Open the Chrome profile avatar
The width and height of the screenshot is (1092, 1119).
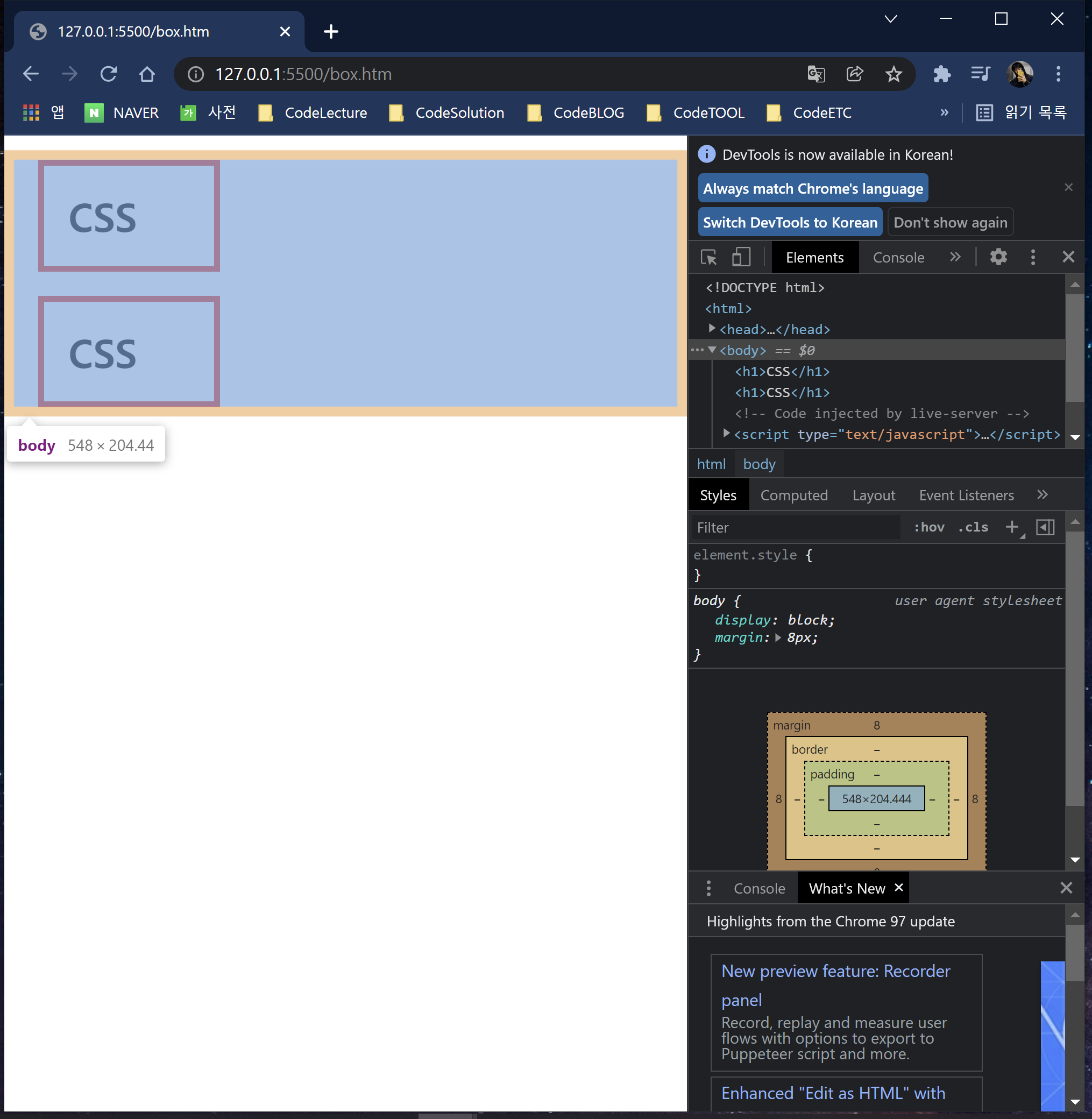(x=1020, y=74)
